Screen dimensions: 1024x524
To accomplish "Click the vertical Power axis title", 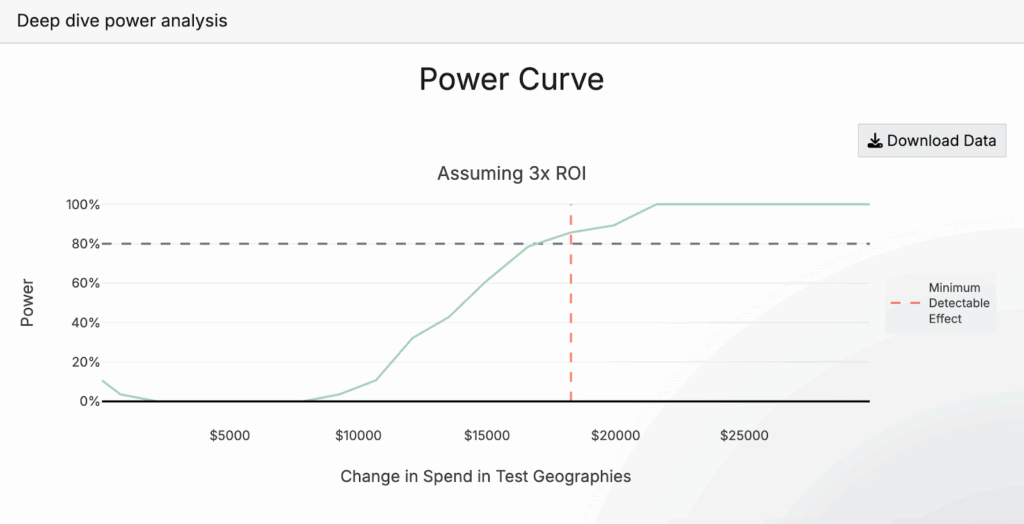I will click(x=28, y=302).
